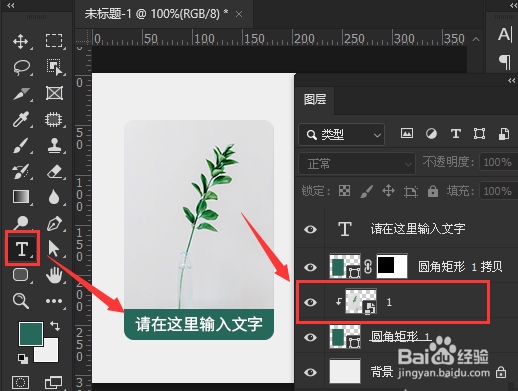
Task: Filter layers by adjustment layers
Action: (x=431, y=134)
